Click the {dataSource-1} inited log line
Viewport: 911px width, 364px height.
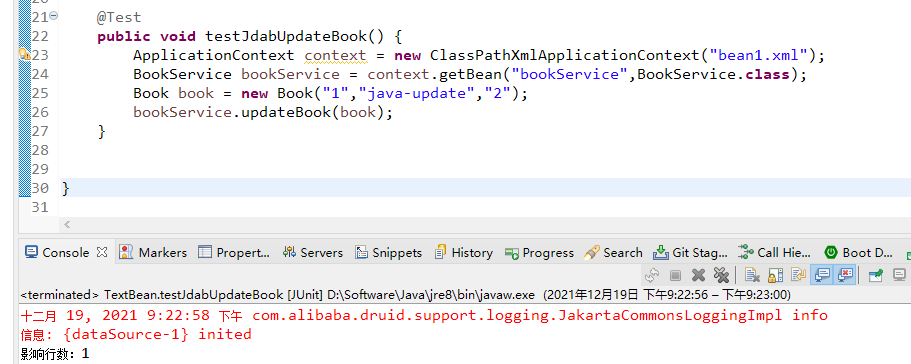click(136, 334)
